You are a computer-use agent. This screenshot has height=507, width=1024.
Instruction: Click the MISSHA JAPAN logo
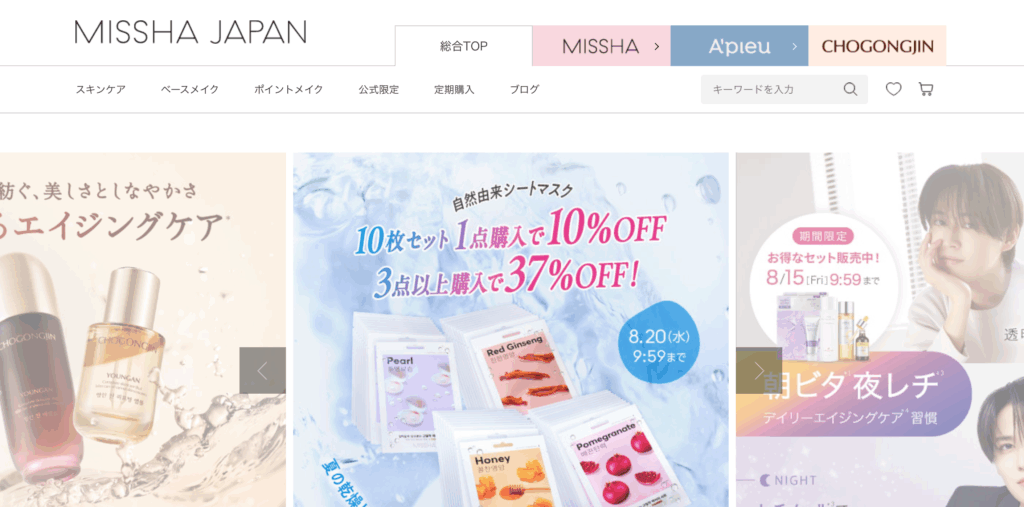pyautogui.click(x=190, y=32)
